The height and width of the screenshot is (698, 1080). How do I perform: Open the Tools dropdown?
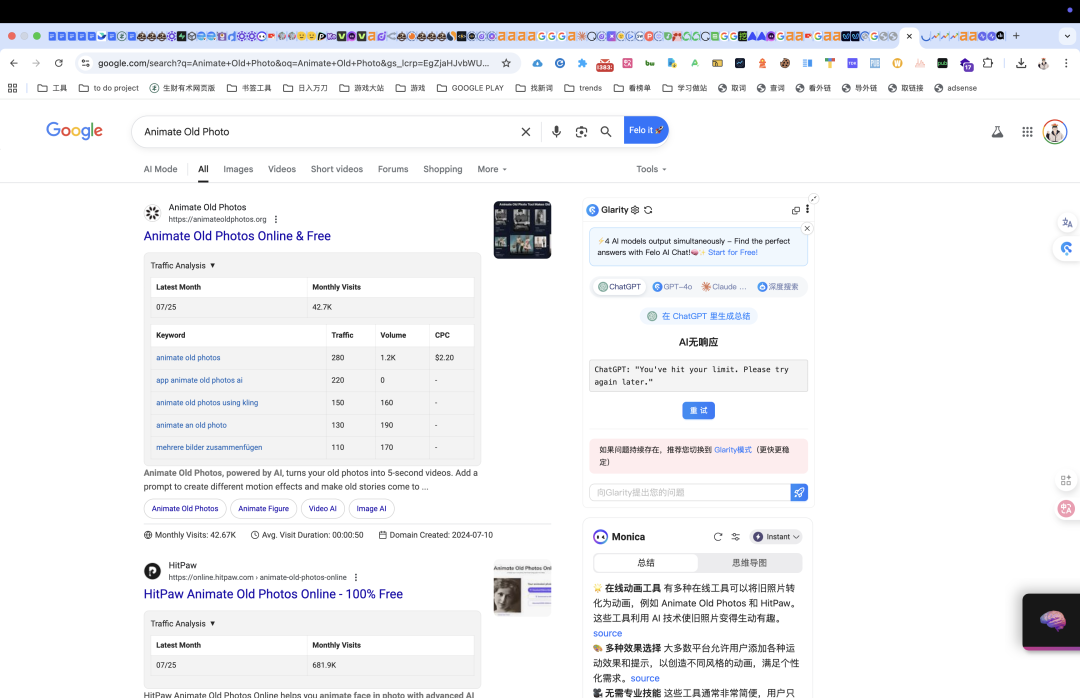tap(651, 169)
